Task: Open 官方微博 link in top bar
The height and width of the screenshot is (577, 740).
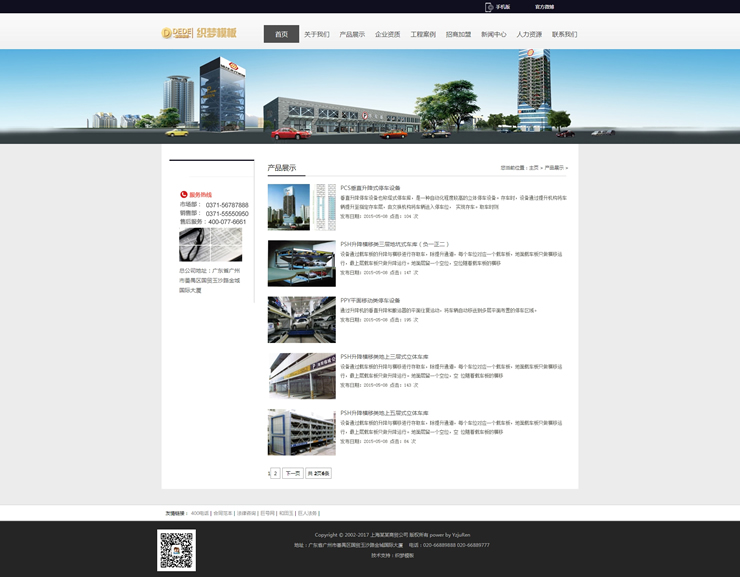Action: click(544, 6)
